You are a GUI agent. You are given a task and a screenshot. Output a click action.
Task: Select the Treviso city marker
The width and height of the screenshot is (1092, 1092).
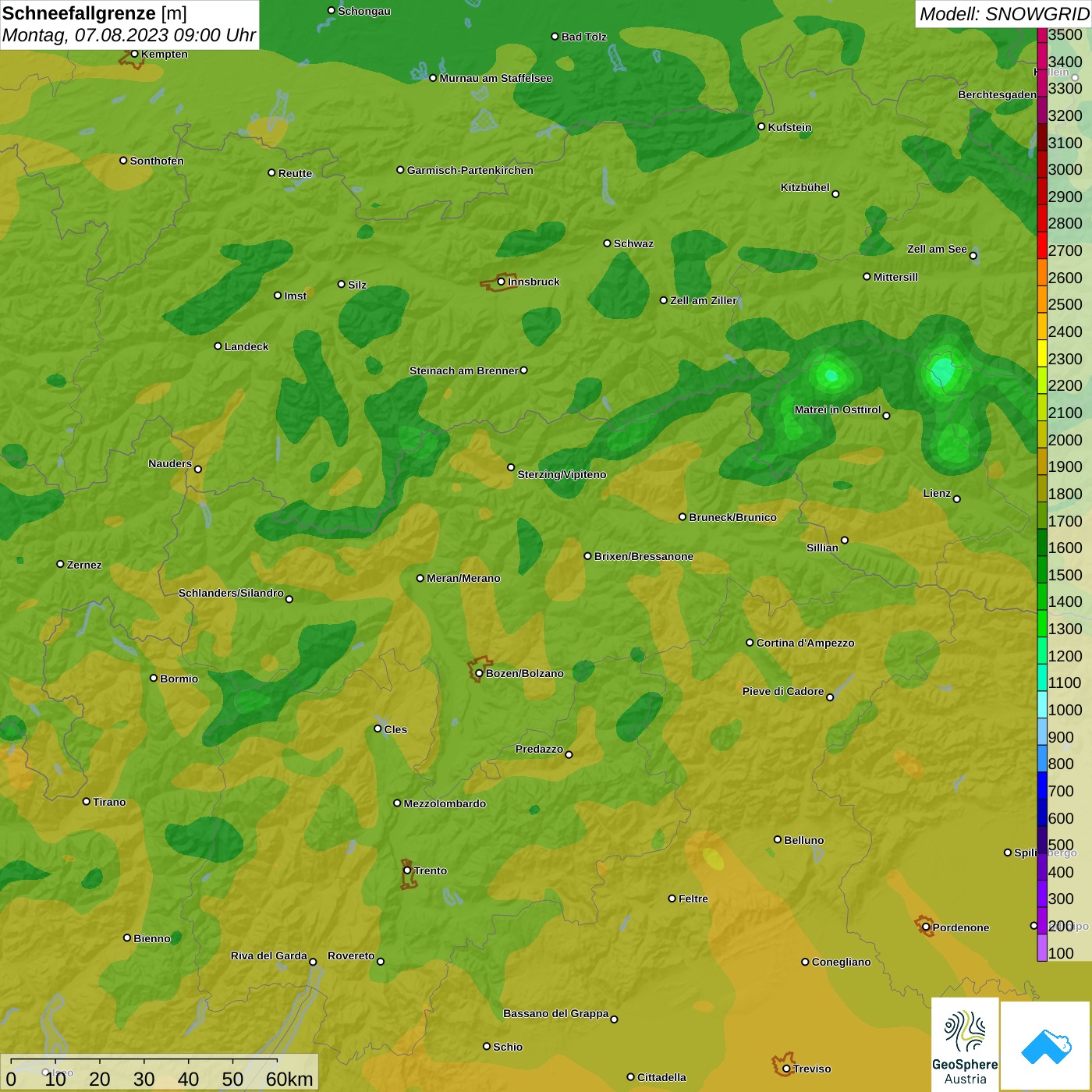(786, 1069)
